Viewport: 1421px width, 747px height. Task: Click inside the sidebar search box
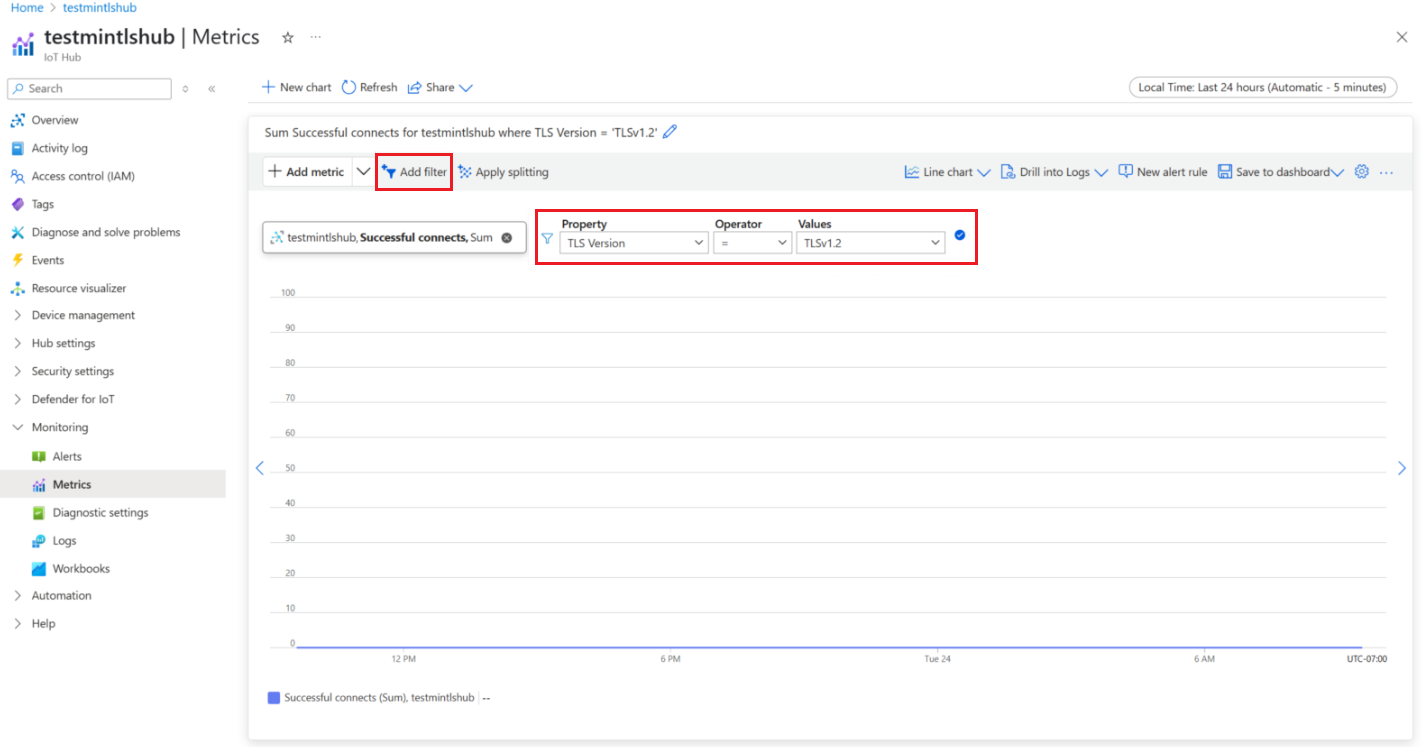pos(88,89)
